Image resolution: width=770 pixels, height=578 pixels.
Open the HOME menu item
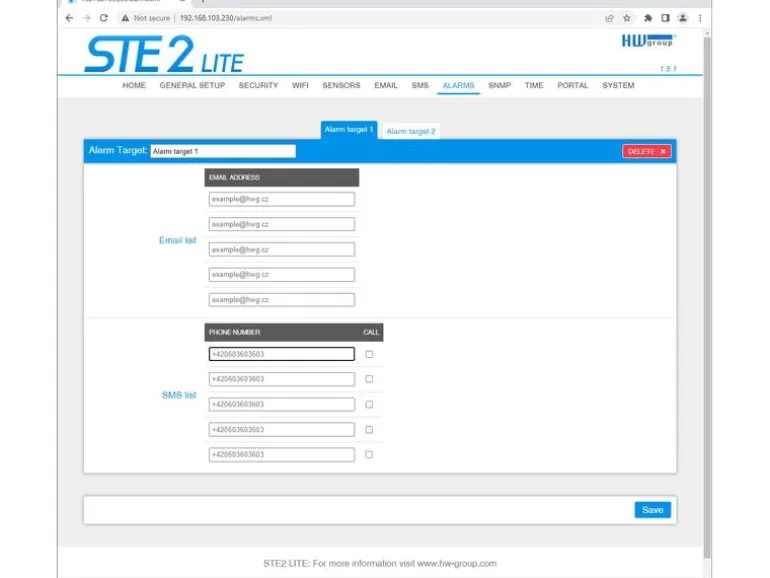click(134, 85)
